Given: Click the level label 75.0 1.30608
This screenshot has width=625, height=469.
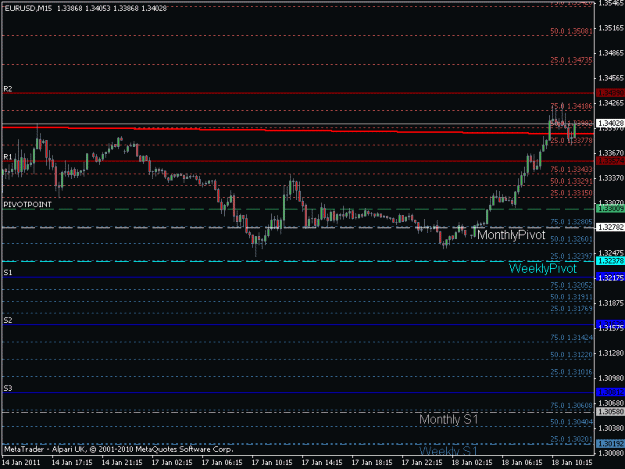Looking at the screenshot, I should 571,406.
